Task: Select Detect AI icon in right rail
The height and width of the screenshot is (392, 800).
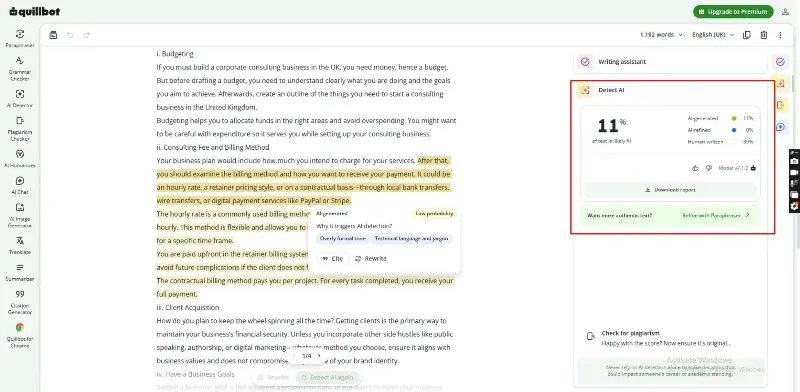Action: pyautogui.click(x=780, y=84)
